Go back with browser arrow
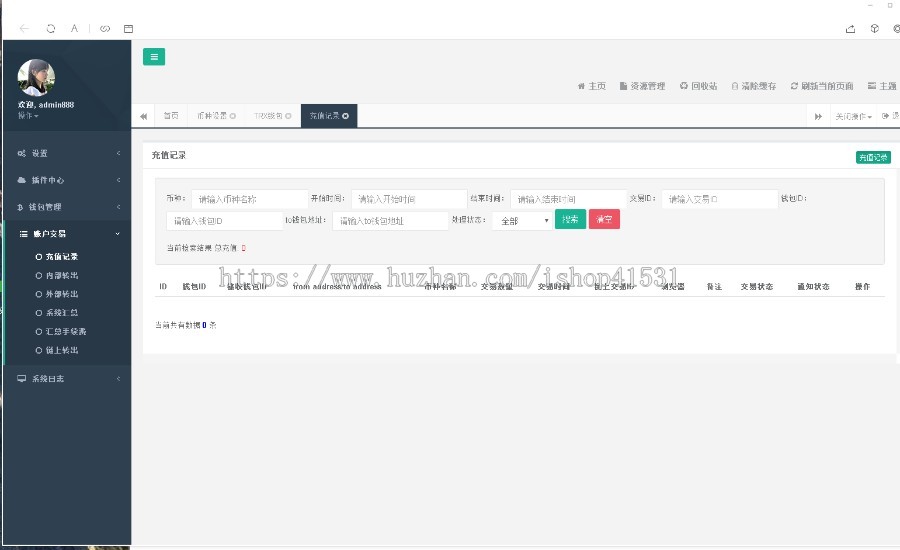The image size is (900, 550). tap(24, 28)
